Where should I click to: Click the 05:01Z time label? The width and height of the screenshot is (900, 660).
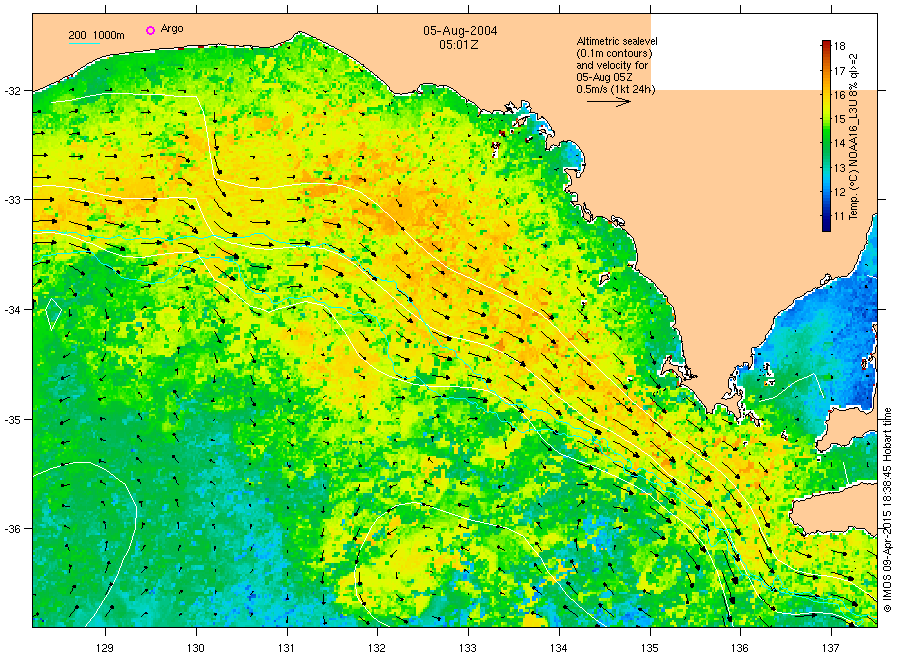pos(459,44)
